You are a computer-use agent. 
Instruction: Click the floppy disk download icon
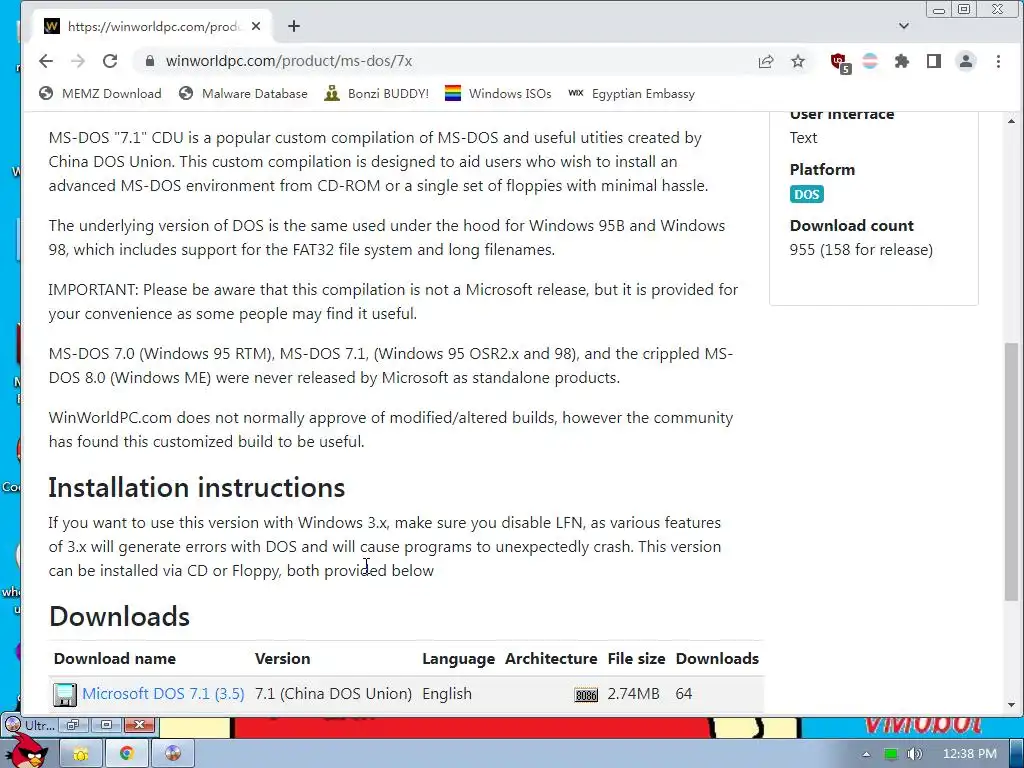tap(65, 695)
